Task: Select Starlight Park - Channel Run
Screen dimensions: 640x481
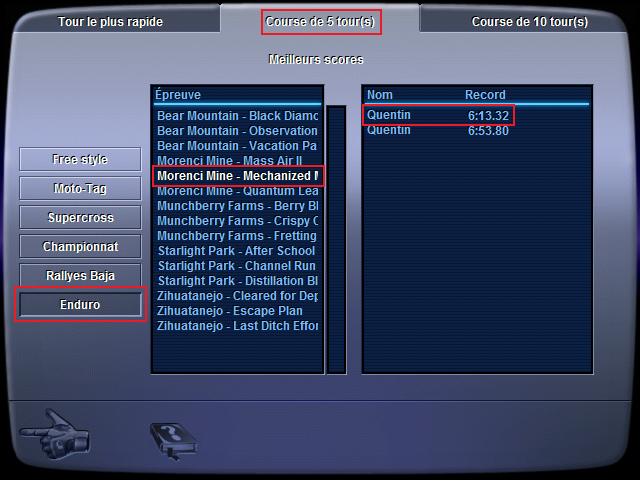Action: 236,266
